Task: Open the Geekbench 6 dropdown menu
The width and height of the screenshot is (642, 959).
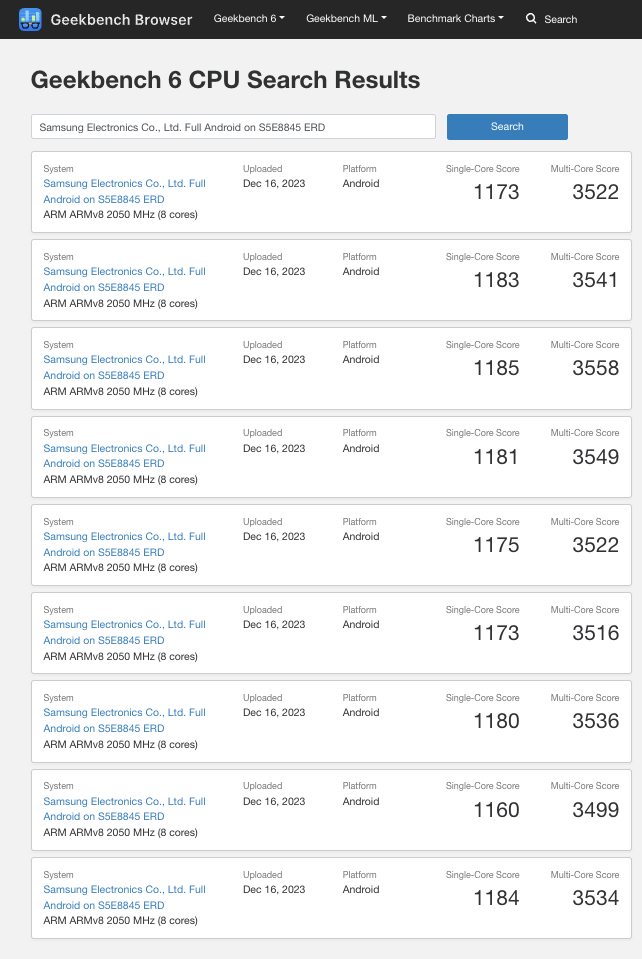Action: pyautogui.click(x=249, y=19)
